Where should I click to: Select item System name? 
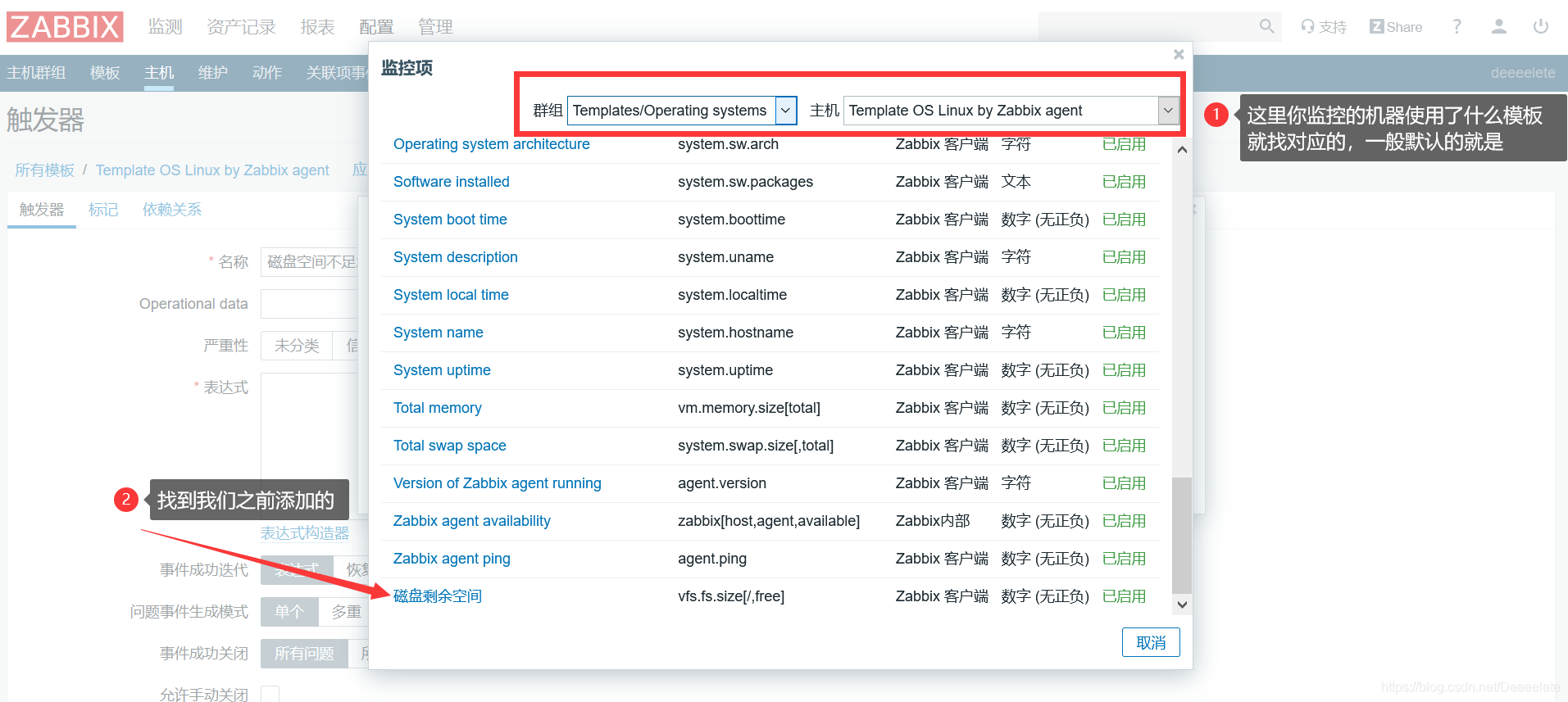tap(439, 333)
